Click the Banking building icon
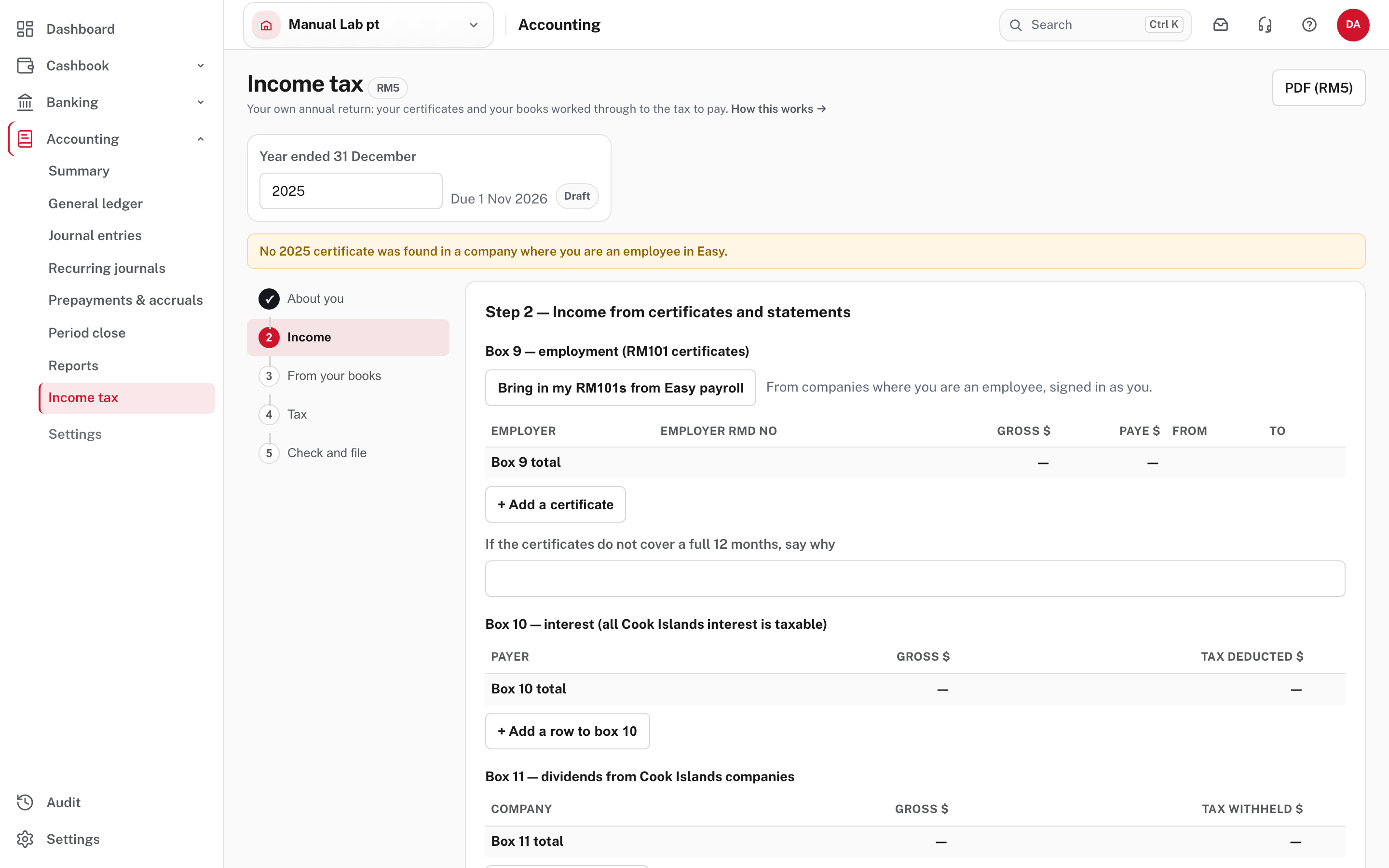This screenshot has width=1389, height=868. [25, 102]
